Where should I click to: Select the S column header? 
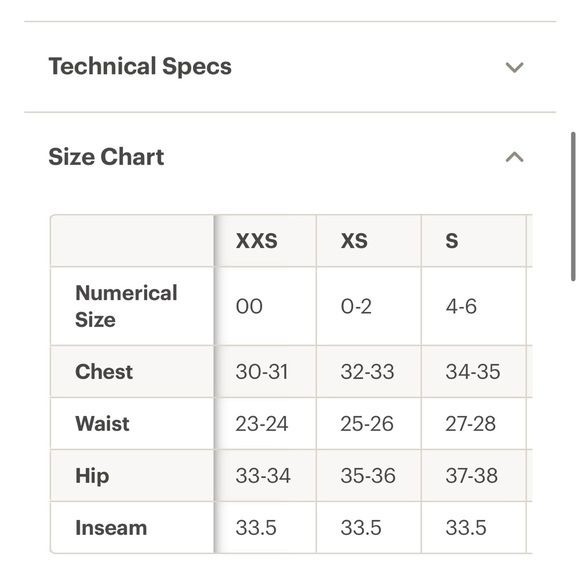(452, 241)
